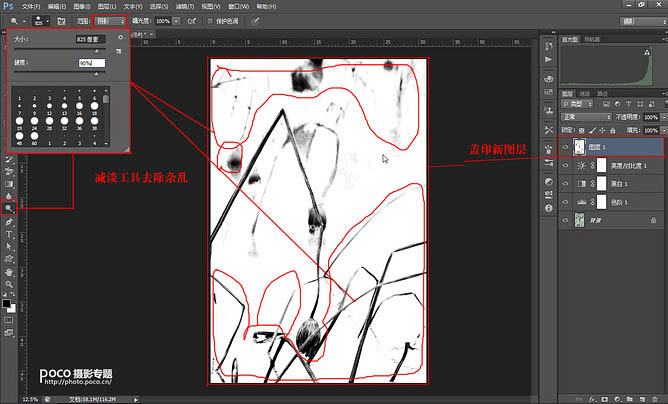Select the Dodge tool in the toolbox

pos(9,208)
